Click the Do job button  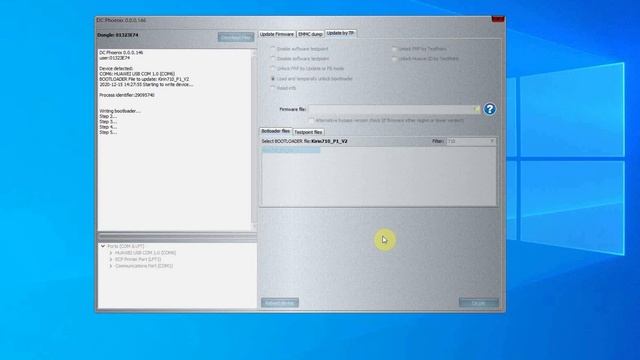(478, 303)
